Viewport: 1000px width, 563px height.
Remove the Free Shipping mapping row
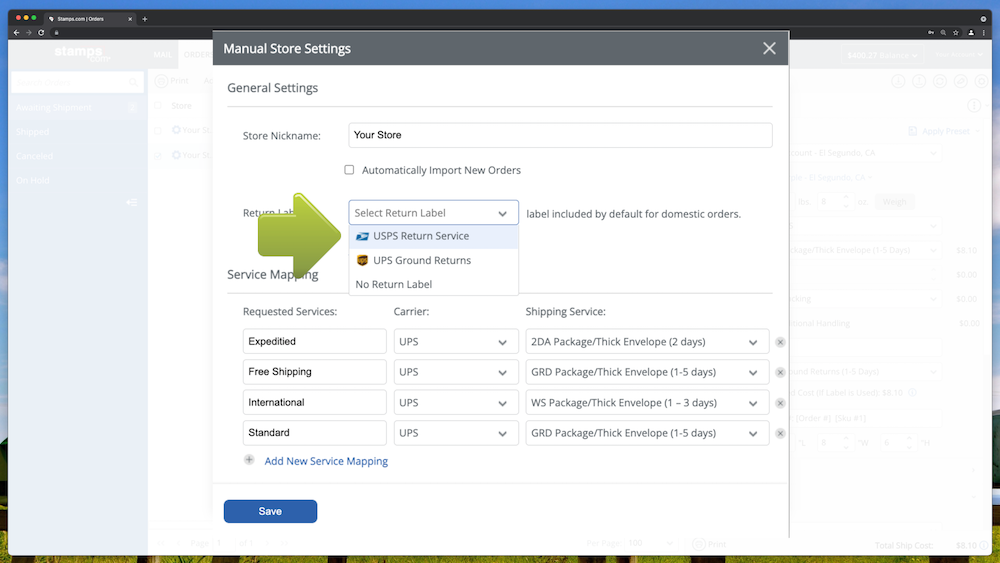click(x=780, y=372)
